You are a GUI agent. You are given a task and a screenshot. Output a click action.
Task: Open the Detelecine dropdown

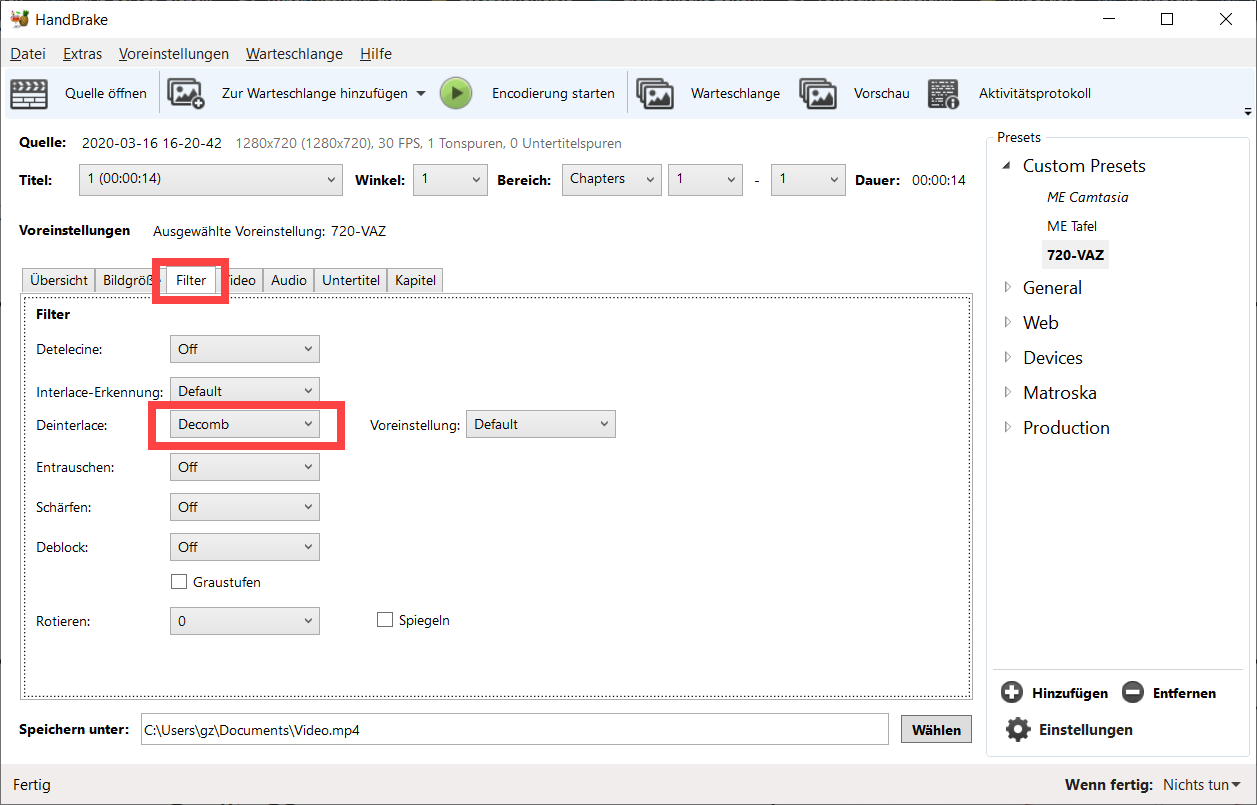[x=245, y=349]
